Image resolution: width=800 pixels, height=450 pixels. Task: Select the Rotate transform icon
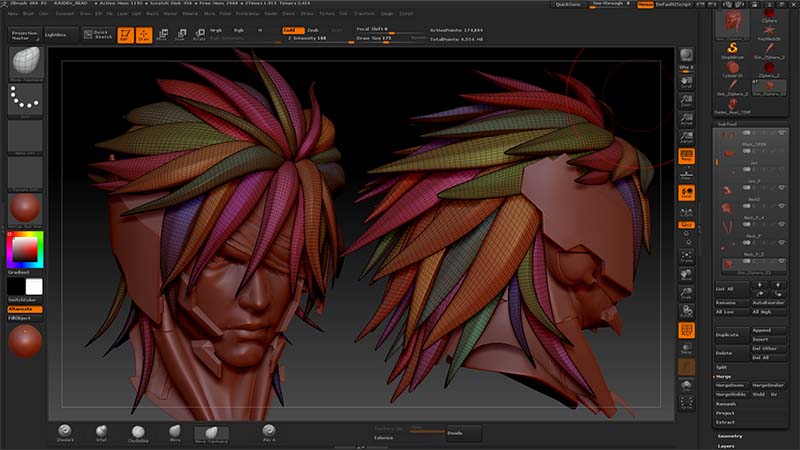pyautogui.click(x=199, y=35)
